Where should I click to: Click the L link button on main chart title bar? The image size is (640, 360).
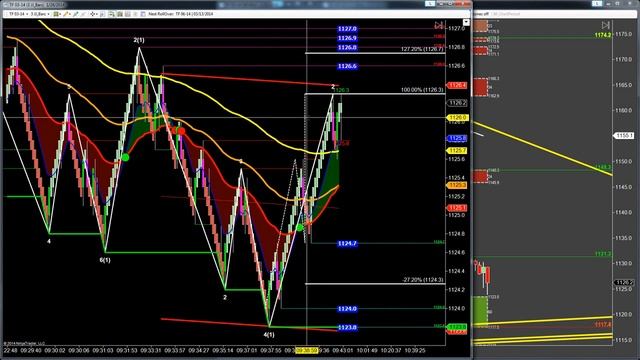[x=430, y=3]
